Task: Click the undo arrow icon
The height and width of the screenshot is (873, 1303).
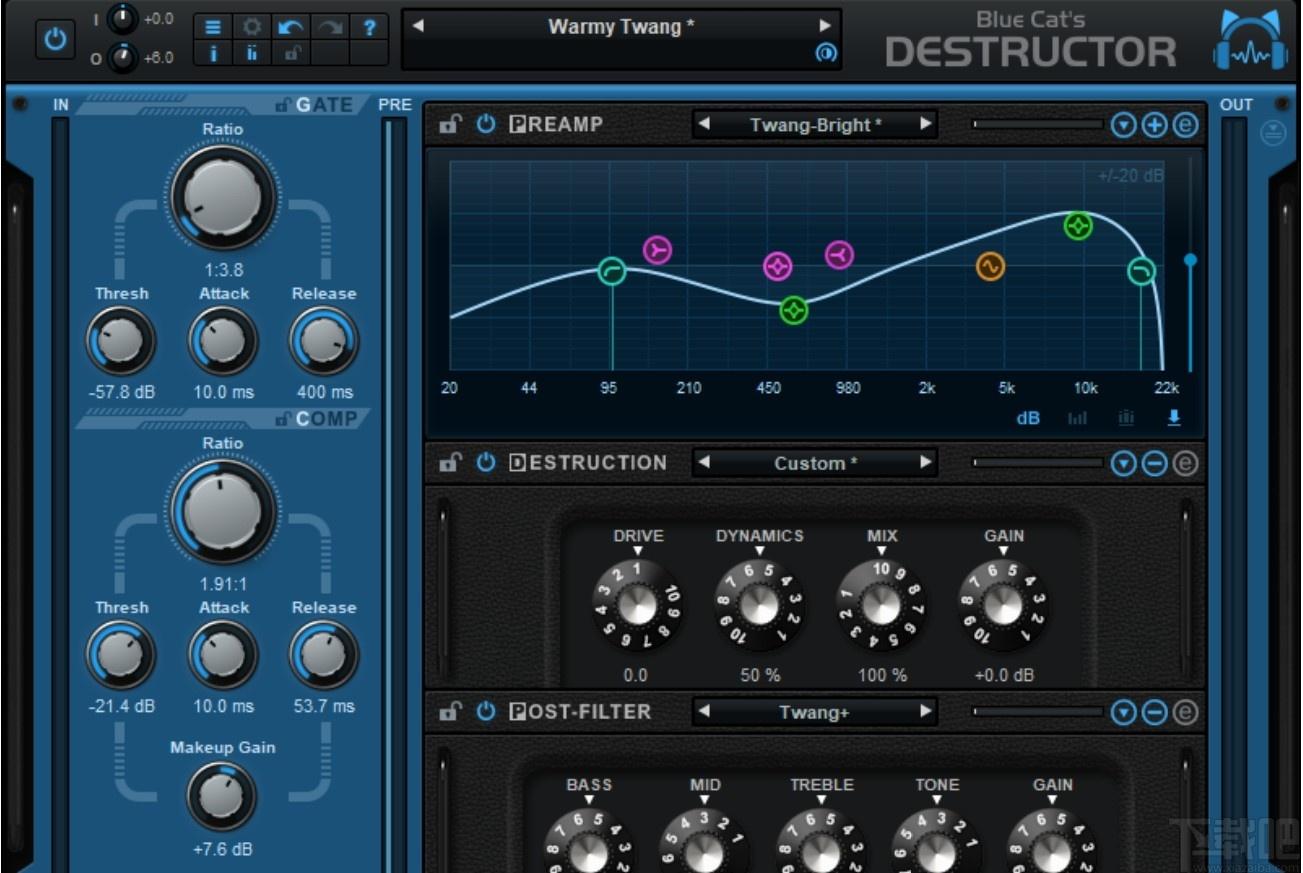Action: pos(290,27)
